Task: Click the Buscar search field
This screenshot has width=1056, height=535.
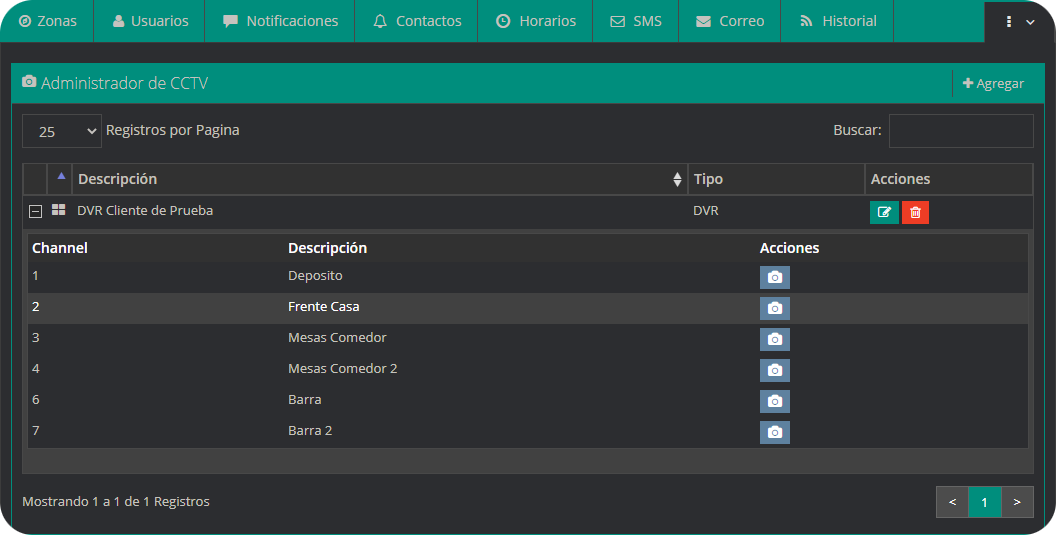Action: tap(960, 131)
